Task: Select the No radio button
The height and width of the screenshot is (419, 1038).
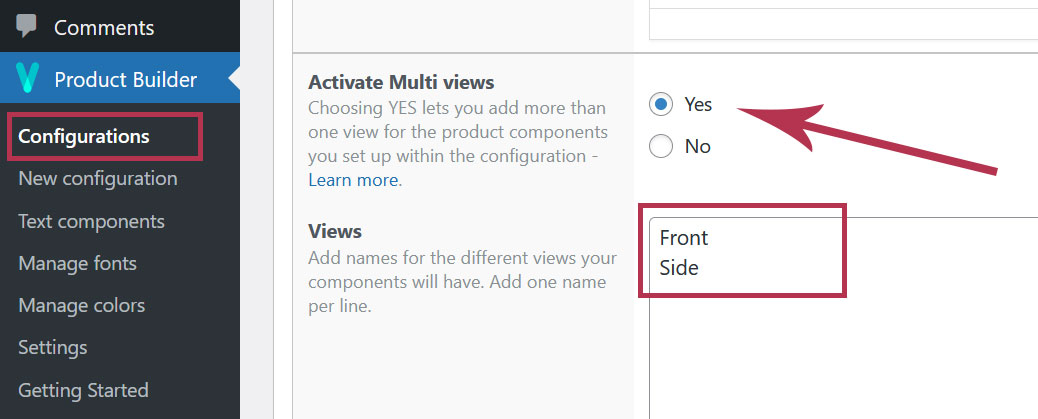Action: [661, 146]
